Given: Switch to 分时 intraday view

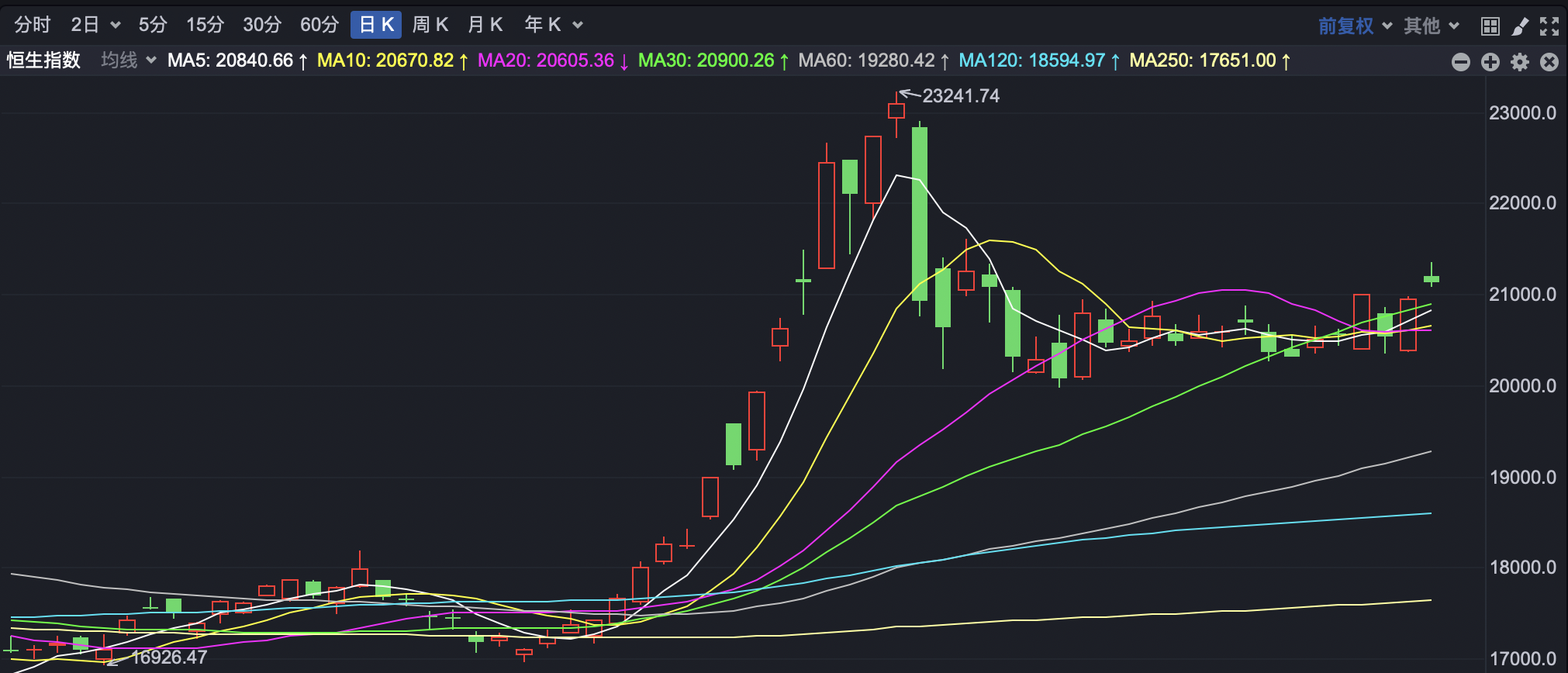Looking at the screenshot, I should (32, 25).
